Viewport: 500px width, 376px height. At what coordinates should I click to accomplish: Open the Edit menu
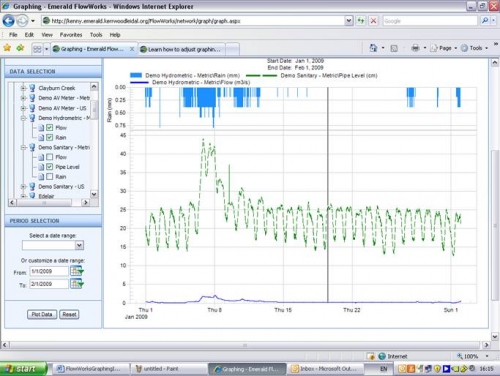click(29, 35)
